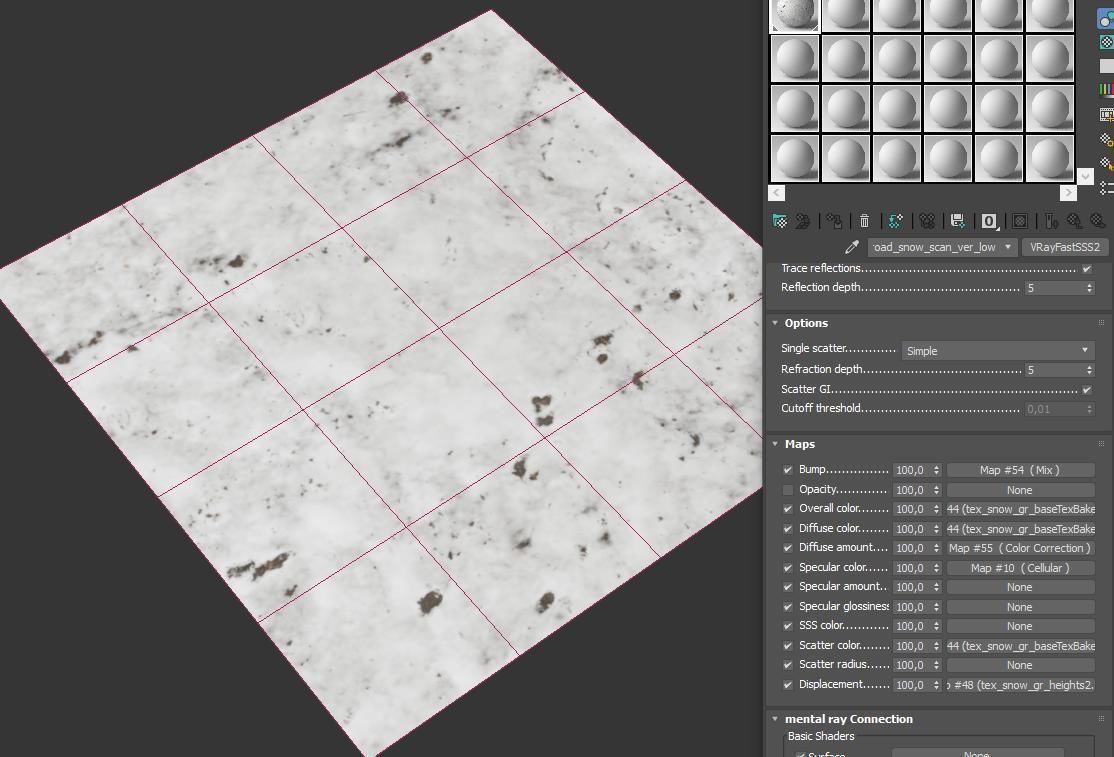Toggle the Show End Result icon
1114x757 pixels.
1051,222
